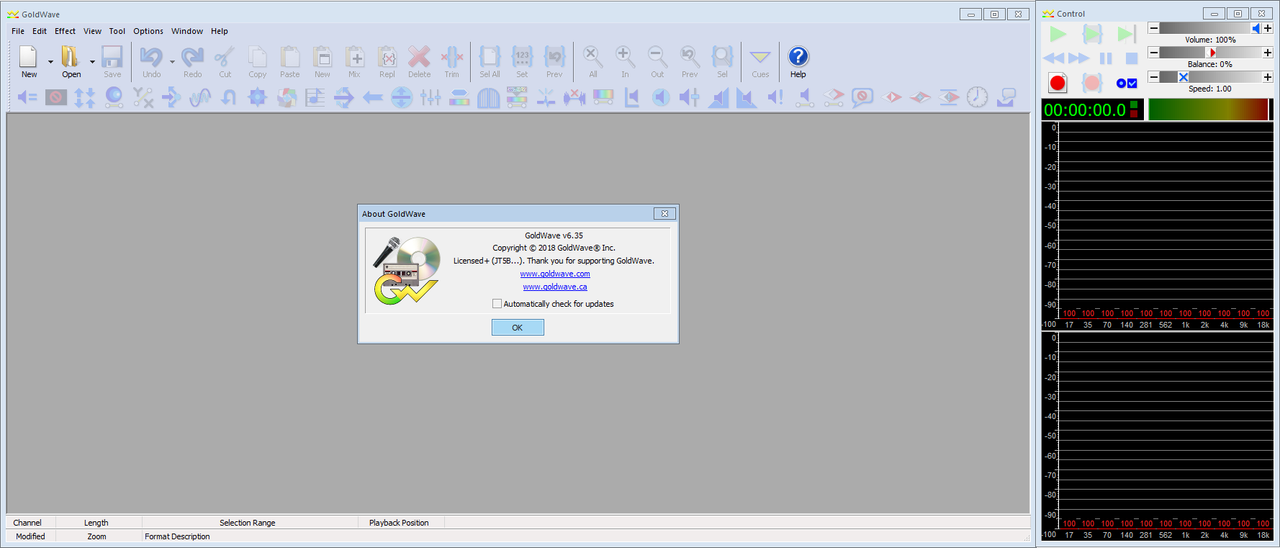Viewport: 1280px width, 548px height.
Task: Click the Balance slider red handle
Action: pyautogui.click(x=1212, y=52)
